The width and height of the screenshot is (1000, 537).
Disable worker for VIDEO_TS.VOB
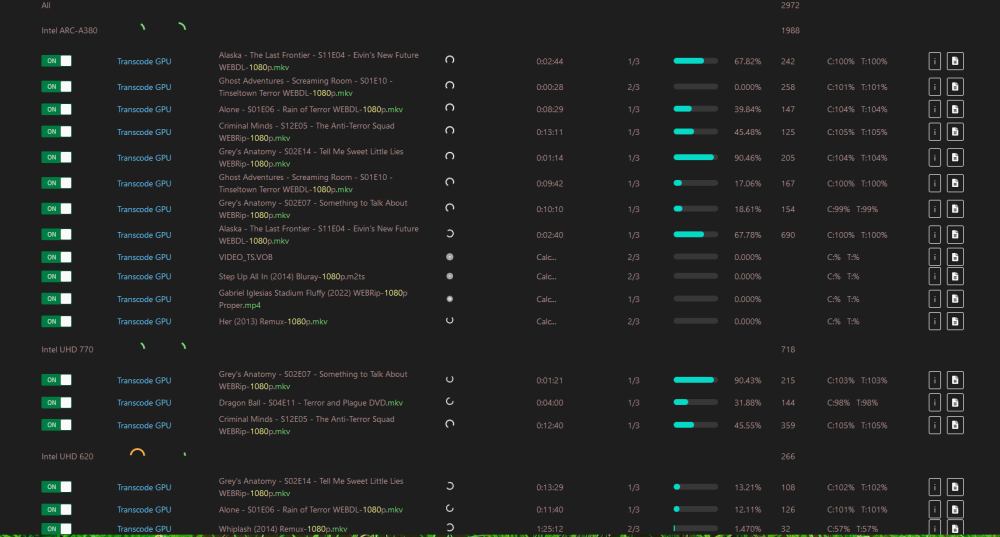[56, 257]
